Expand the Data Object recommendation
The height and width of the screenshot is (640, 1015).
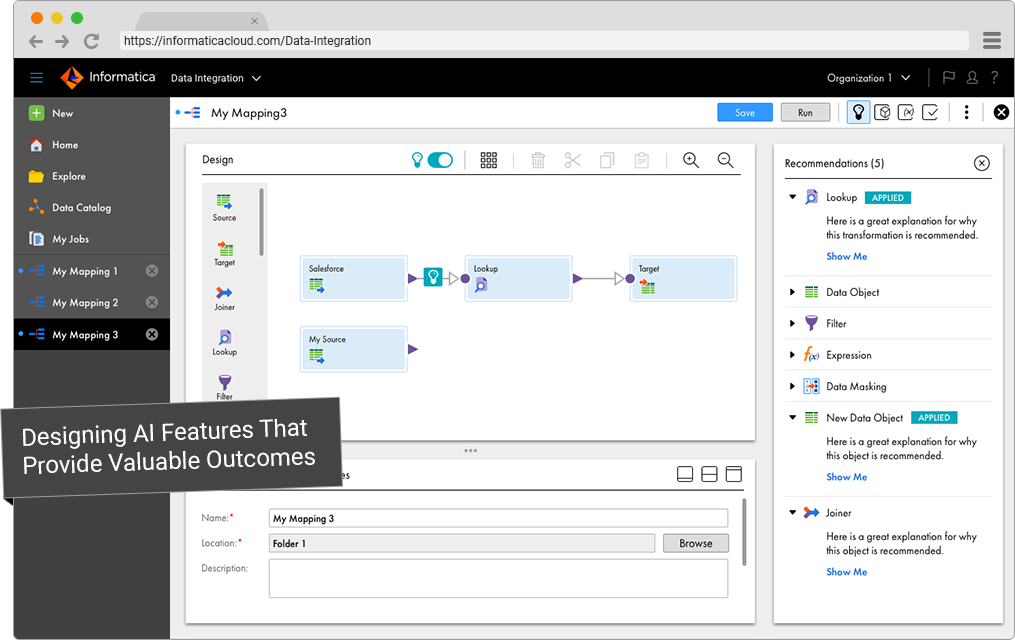point(792,292)
